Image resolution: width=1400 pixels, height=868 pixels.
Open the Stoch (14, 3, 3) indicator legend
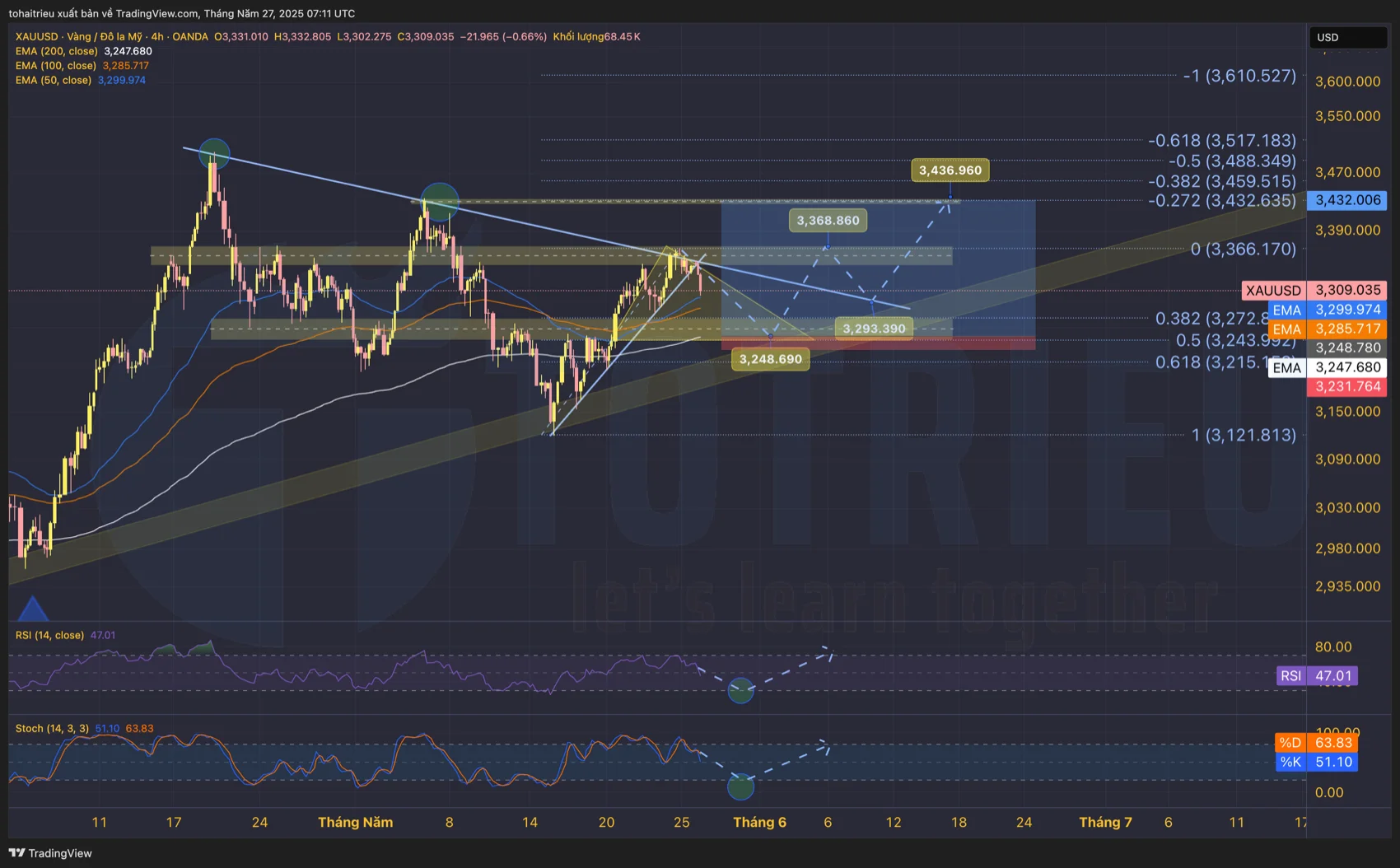(x=52, y=729)
